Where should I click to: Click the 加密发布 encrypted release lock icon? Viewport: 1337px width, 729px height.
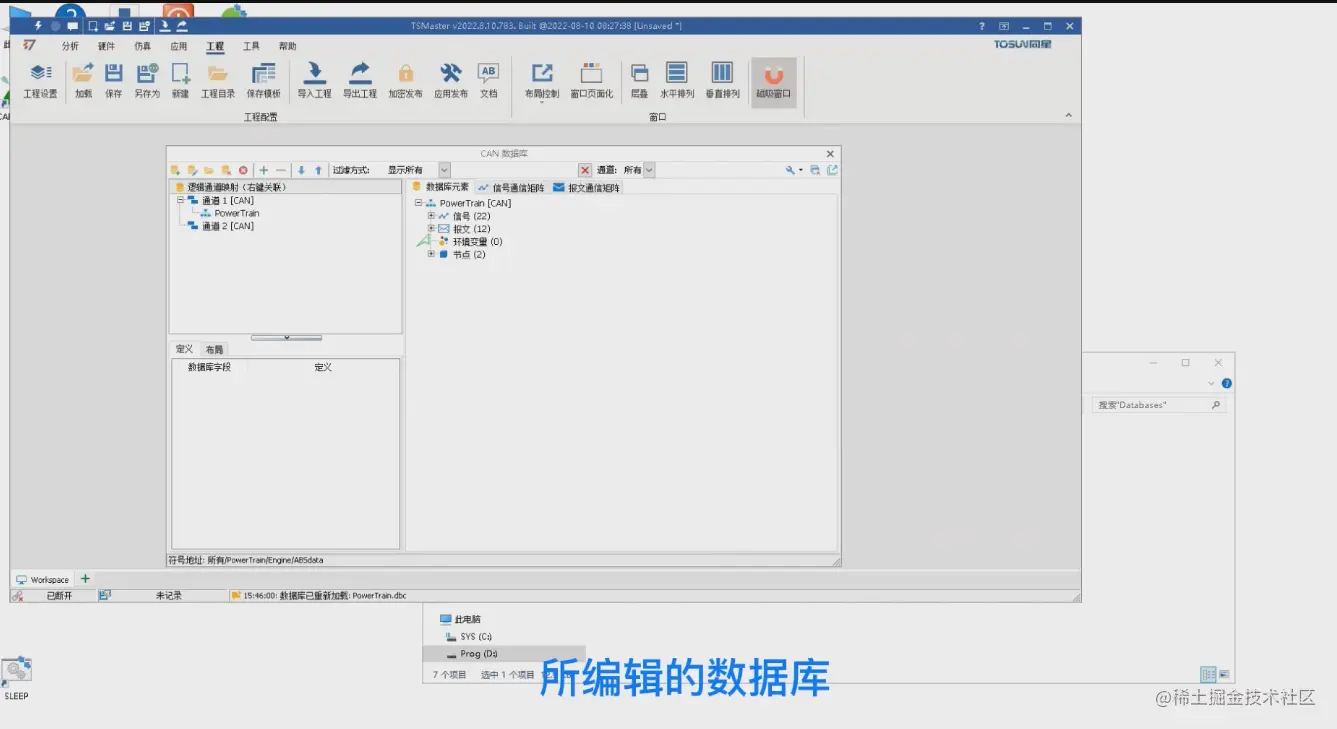[406, 80]
